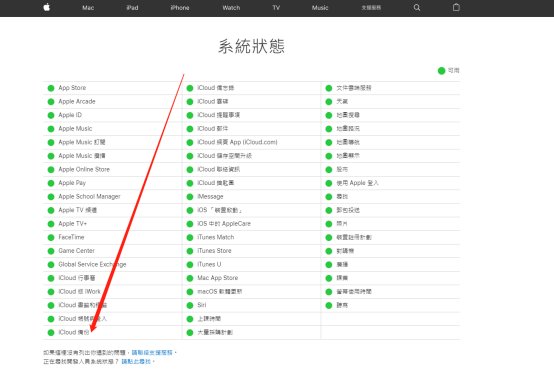
Task: Click the Apple Music 廣播 label
Action: point(82,156)
